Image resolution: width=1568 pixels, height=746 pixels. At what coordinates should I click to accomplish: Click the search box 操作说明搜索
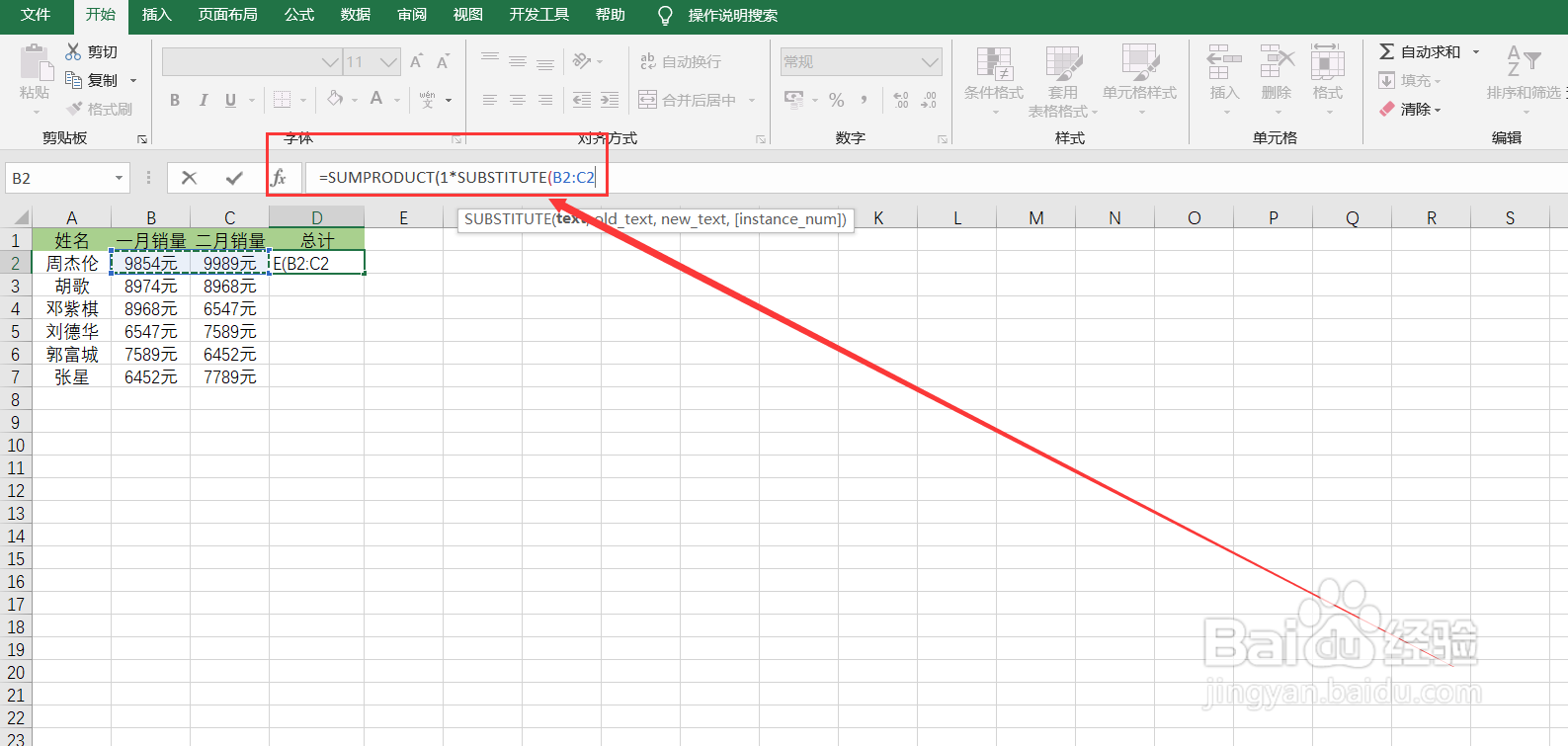coord(732,15)
